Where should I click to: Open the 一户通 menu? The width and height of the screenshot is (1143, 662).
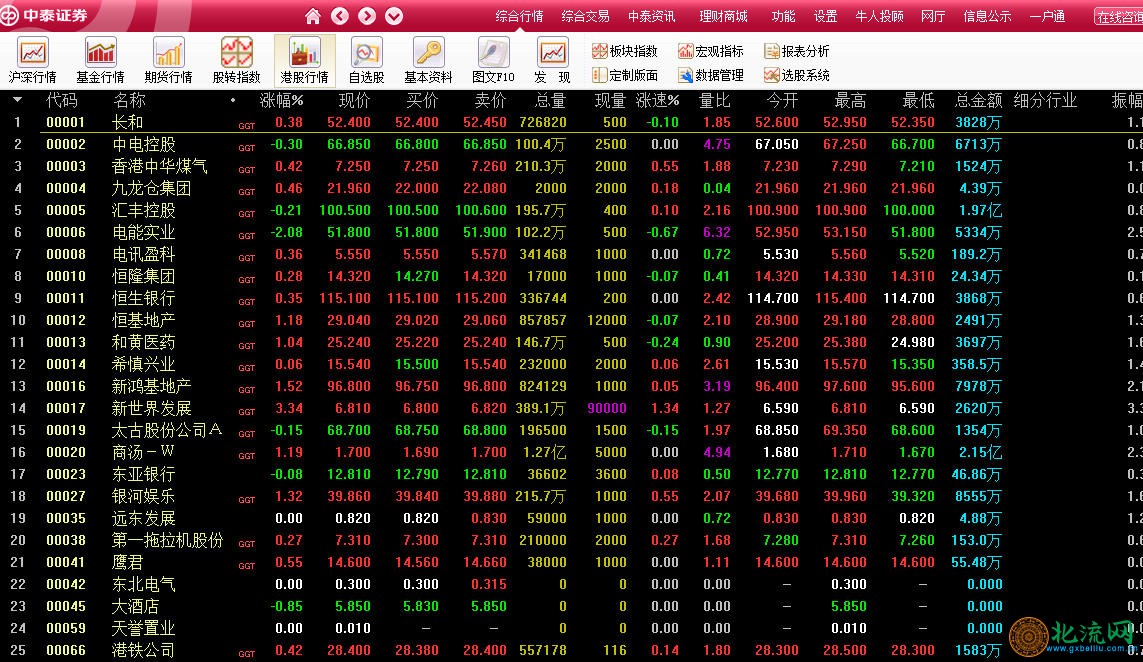(1048, 16)
